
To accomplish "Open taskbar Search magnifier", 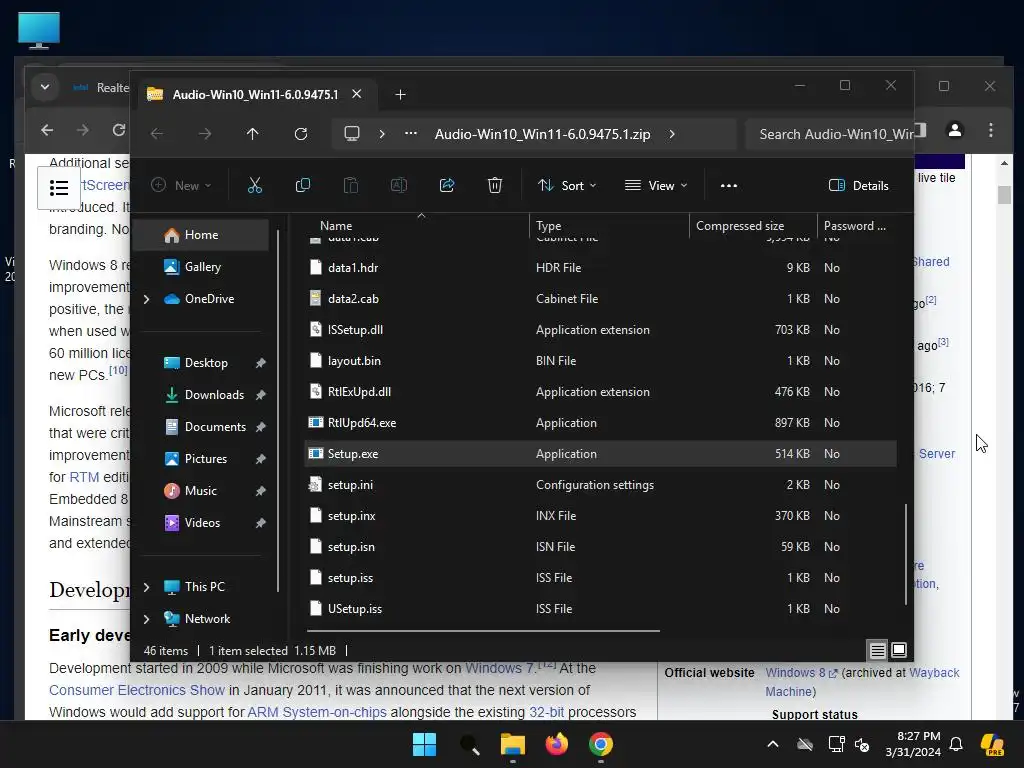I will [469, 744].
